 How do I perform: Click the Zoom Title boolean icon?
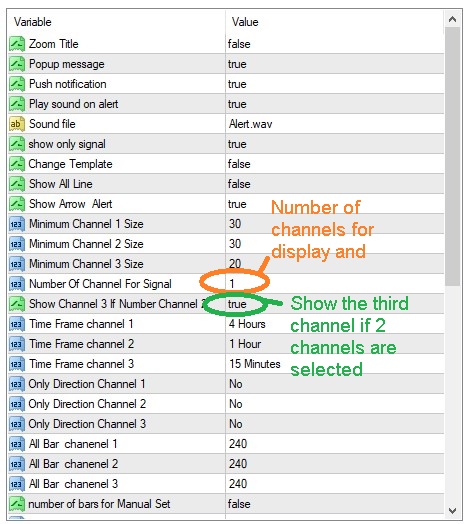17,44
